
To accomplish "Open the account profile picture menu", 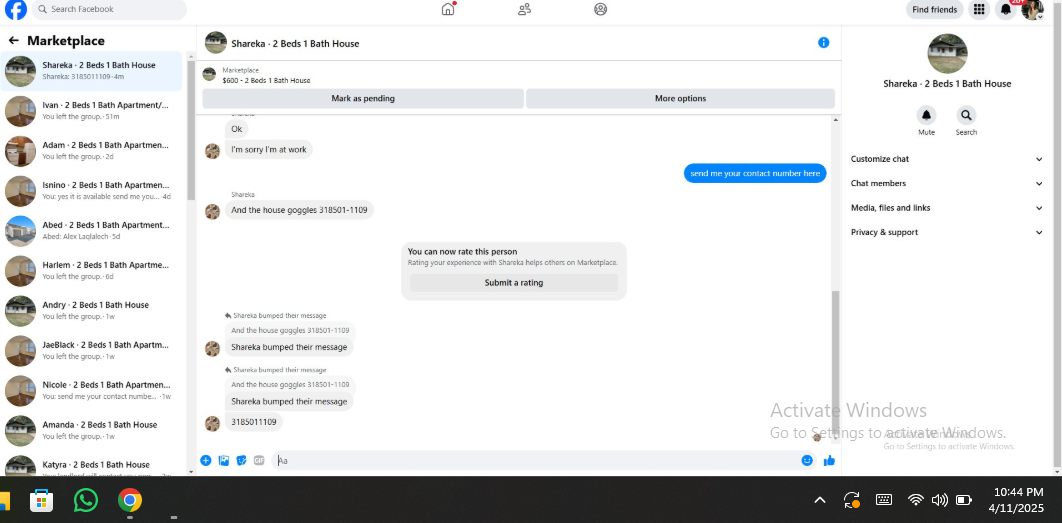I will click(1032, 9).
